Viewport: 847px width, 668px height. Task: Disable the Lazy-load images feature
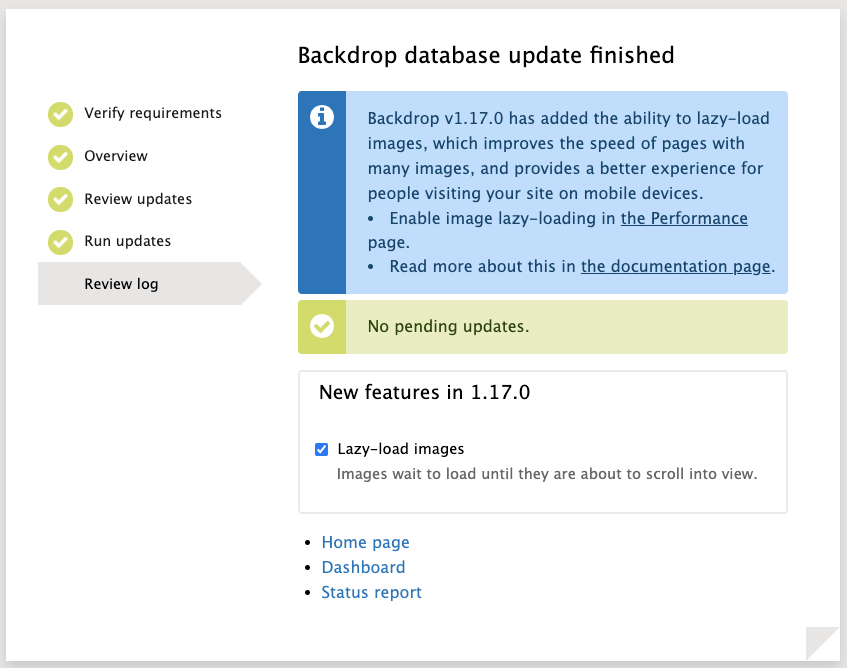321,449
